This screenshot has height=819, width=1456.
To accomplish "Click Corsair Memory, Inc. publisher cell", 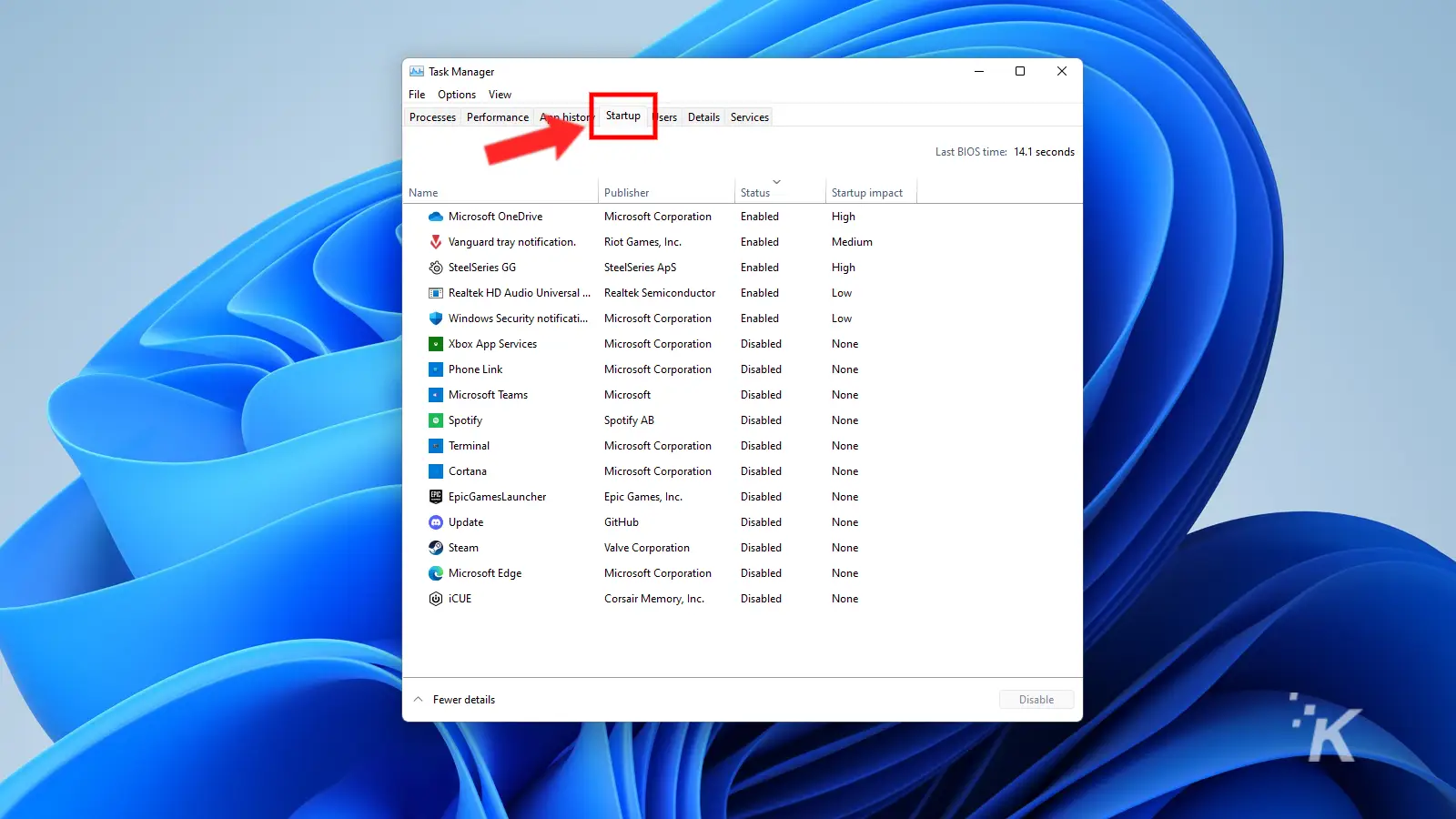I will pos(654,599).
